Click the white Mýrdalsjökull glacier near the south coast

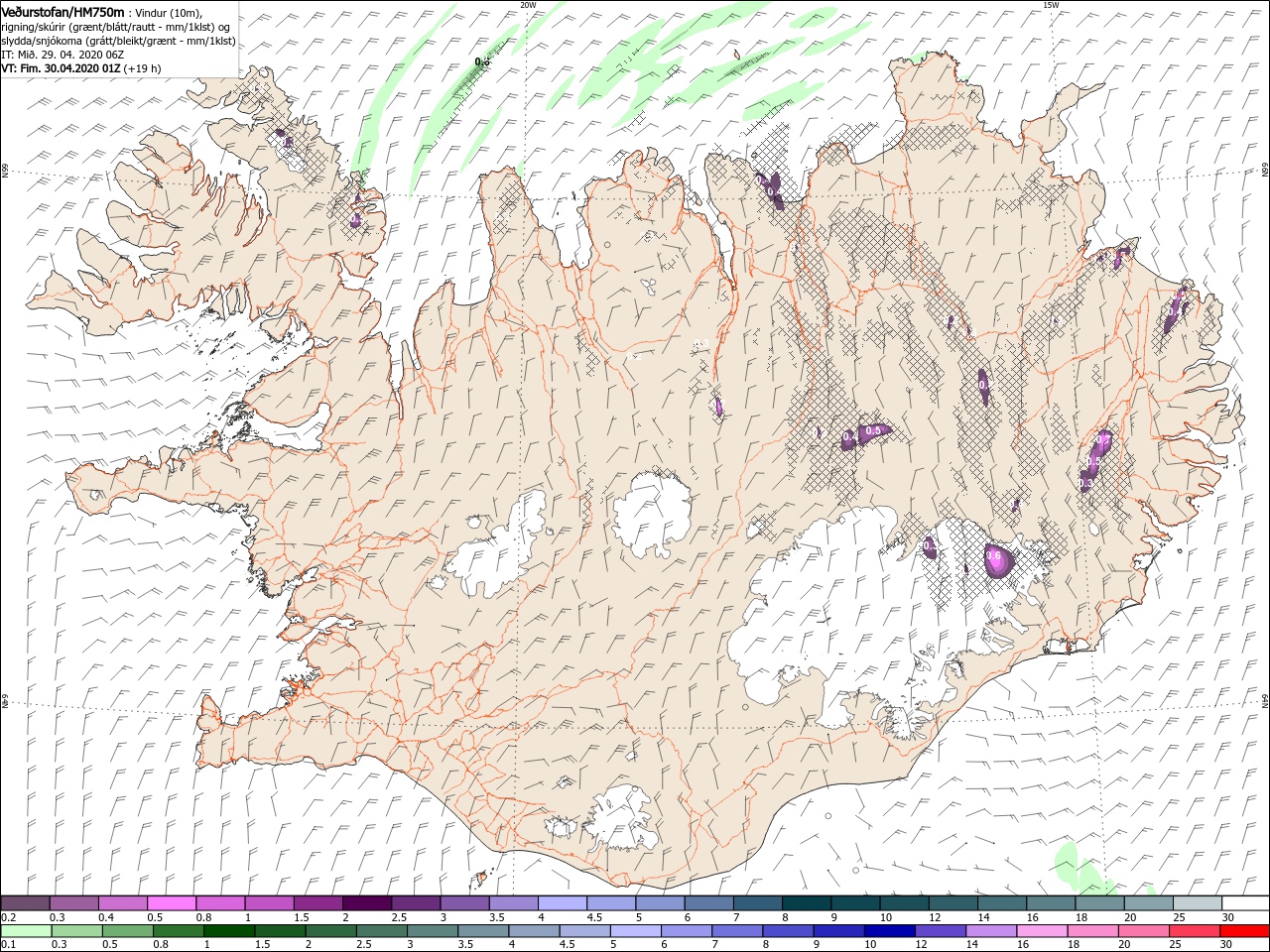click(620, 818)
